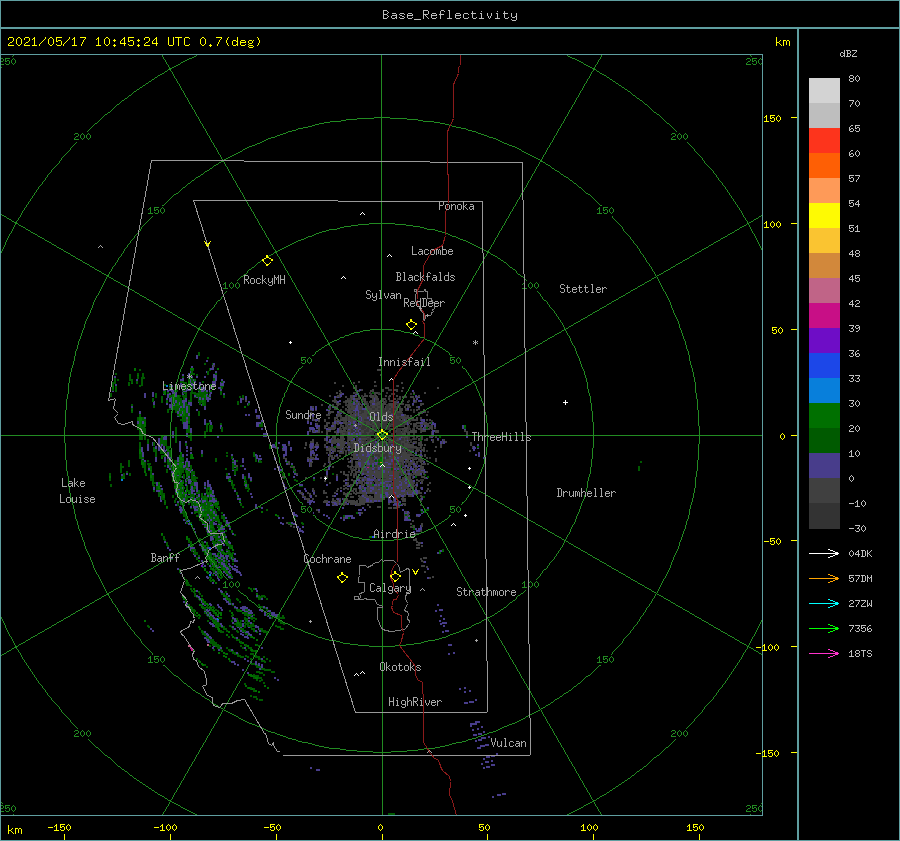Select the Okotoks label
The image size is (900, 841).
(x=400, y=667)
